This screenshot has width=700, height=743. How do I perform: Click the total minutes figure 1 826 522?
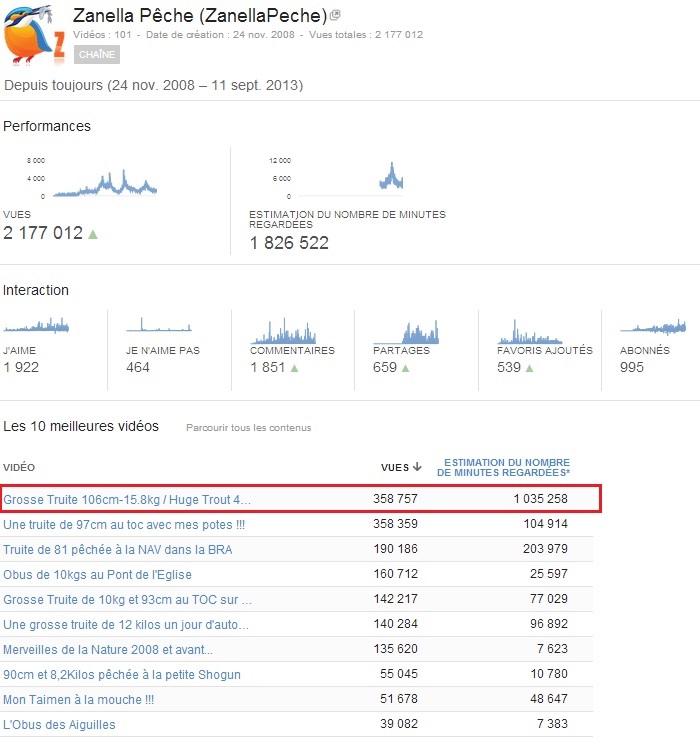click(x=289, y=243)
